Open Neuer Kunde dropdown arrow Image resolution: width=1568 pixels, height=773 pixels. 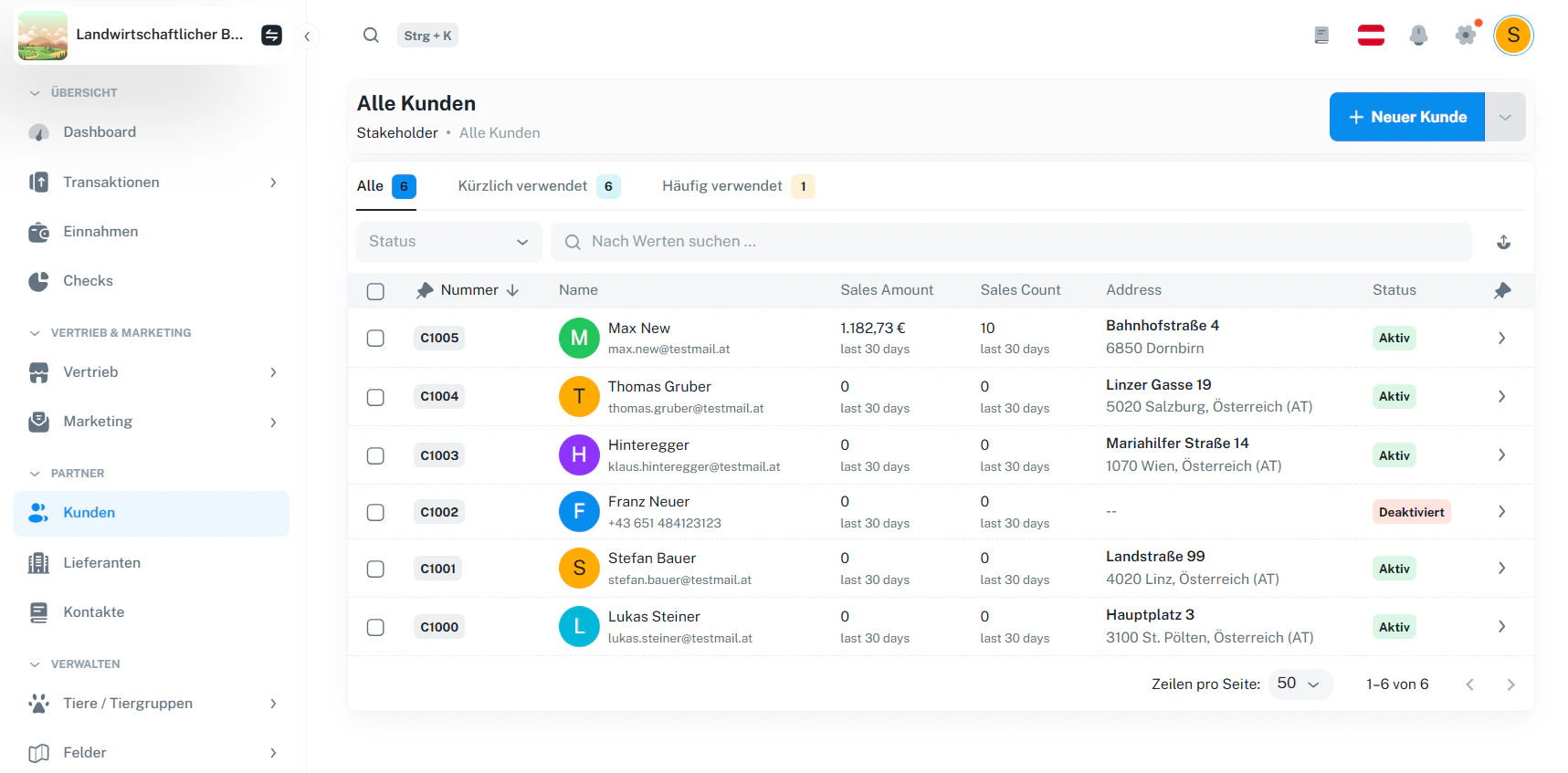[1505, 117]
